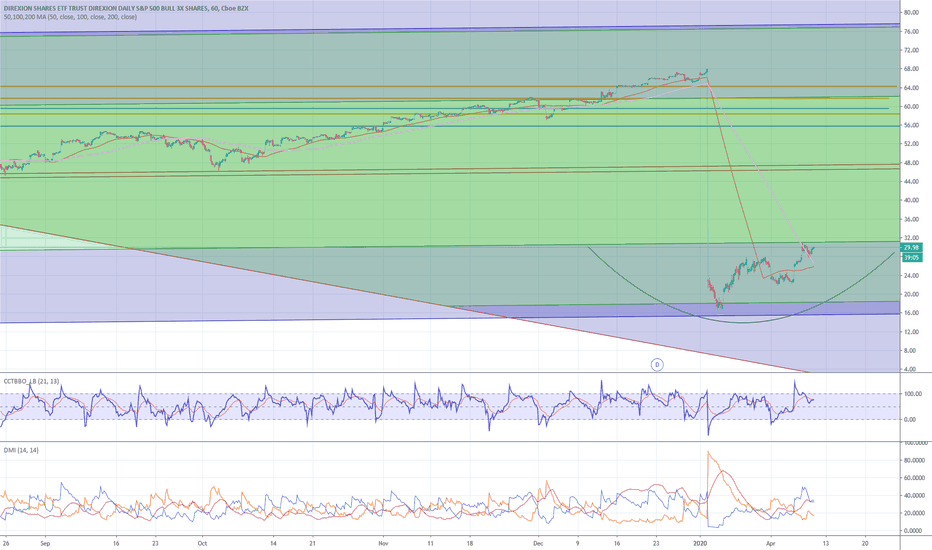This screenshot has width=932, height=550.
Task: Select the green arc drawing on the chart
Action: (742, 322)
